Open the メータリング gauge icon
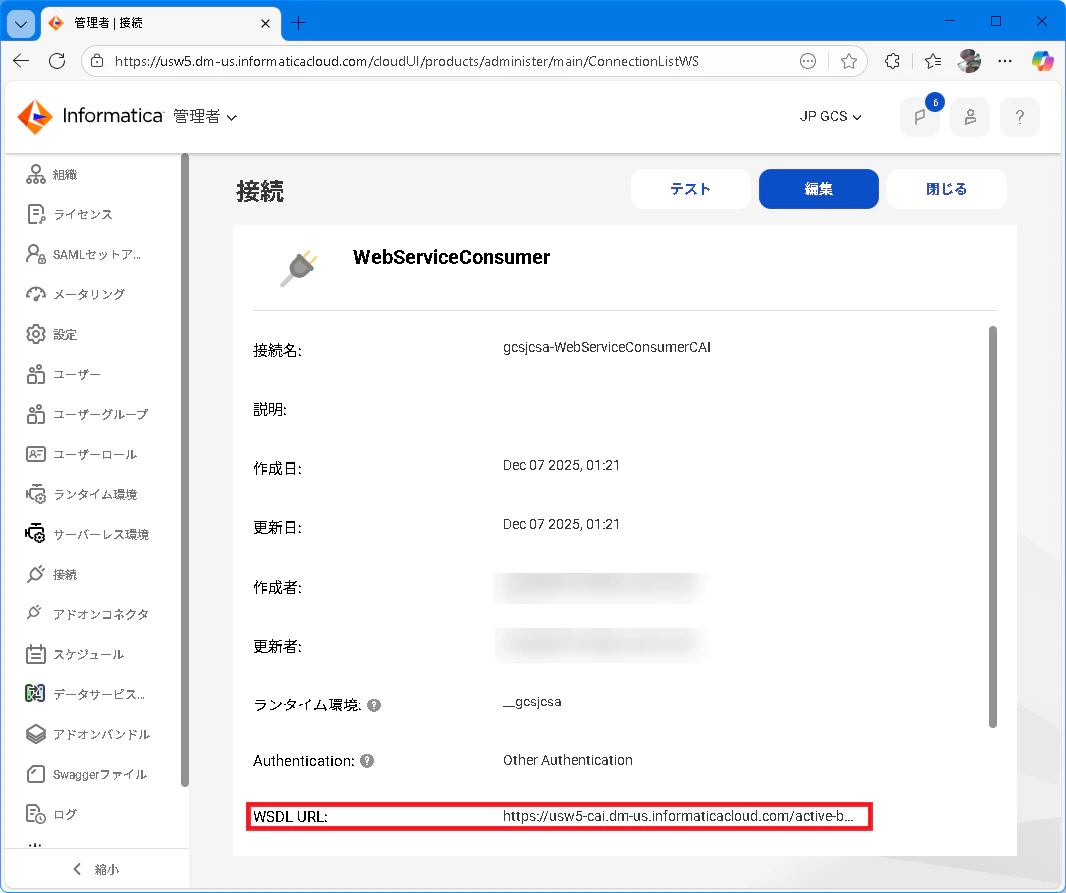1066x893 pixels. (x=35, y=294)
